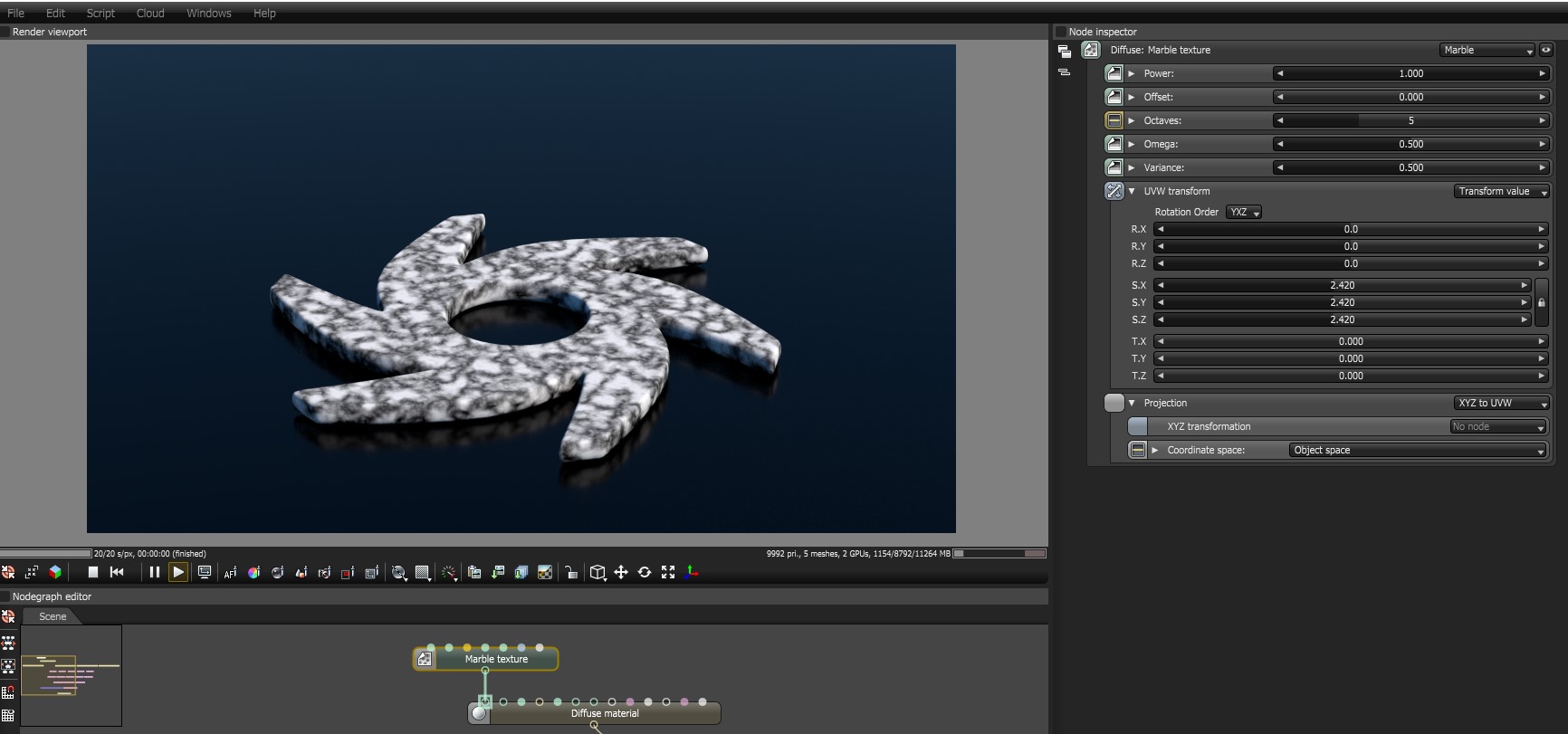Toggle grid display in nodegraph
Viewport: 1568px width, 734px height.
(8, 716)
